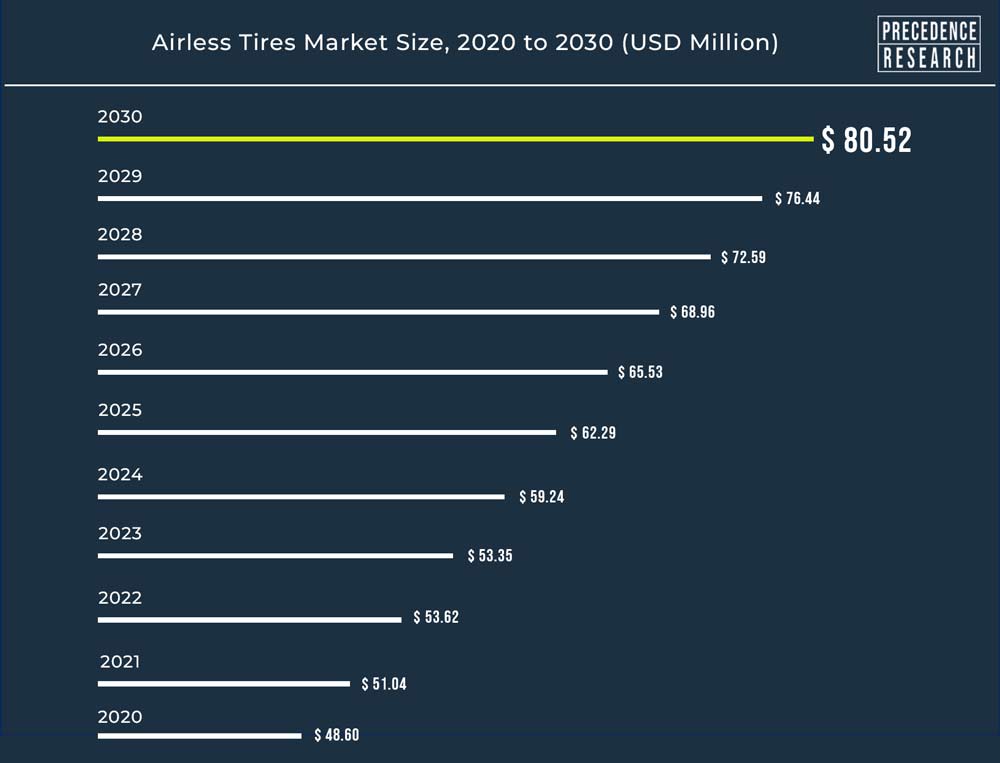1000x763 pixels.
Task: Select the 2027 year label
Action: pos(120,290)
